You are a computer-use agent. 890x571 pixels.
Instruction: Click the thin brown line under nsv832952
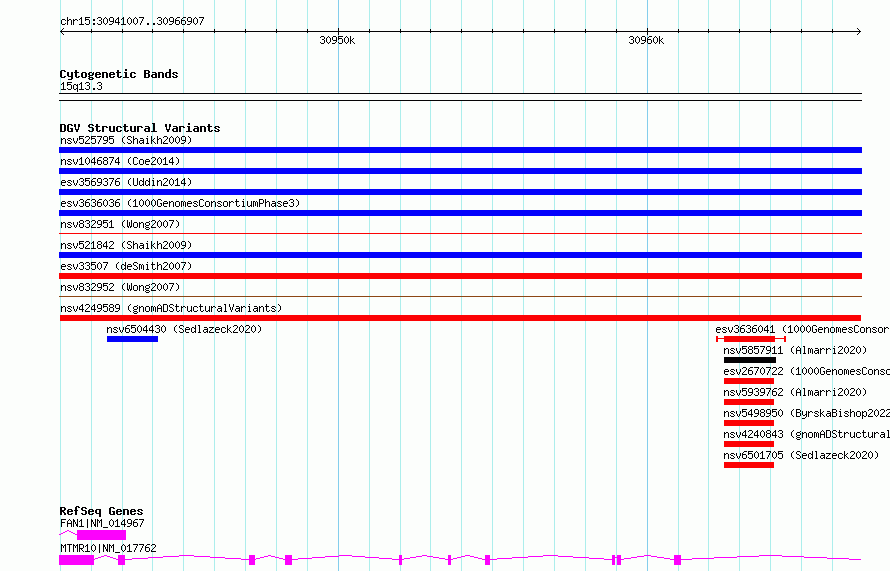point(460,296)
